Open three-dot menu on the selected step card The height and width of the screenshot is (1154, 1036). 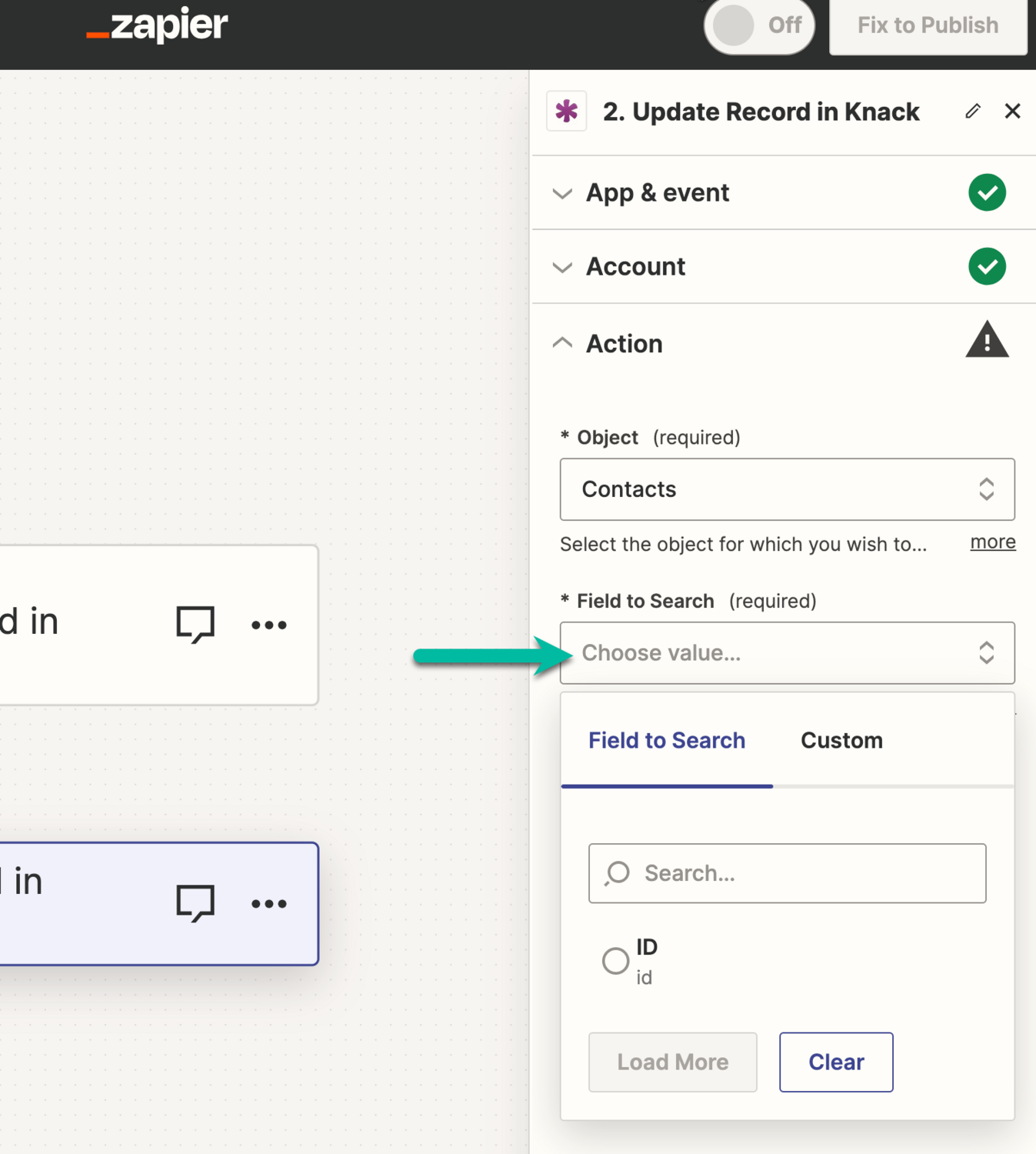pos(269,904)
